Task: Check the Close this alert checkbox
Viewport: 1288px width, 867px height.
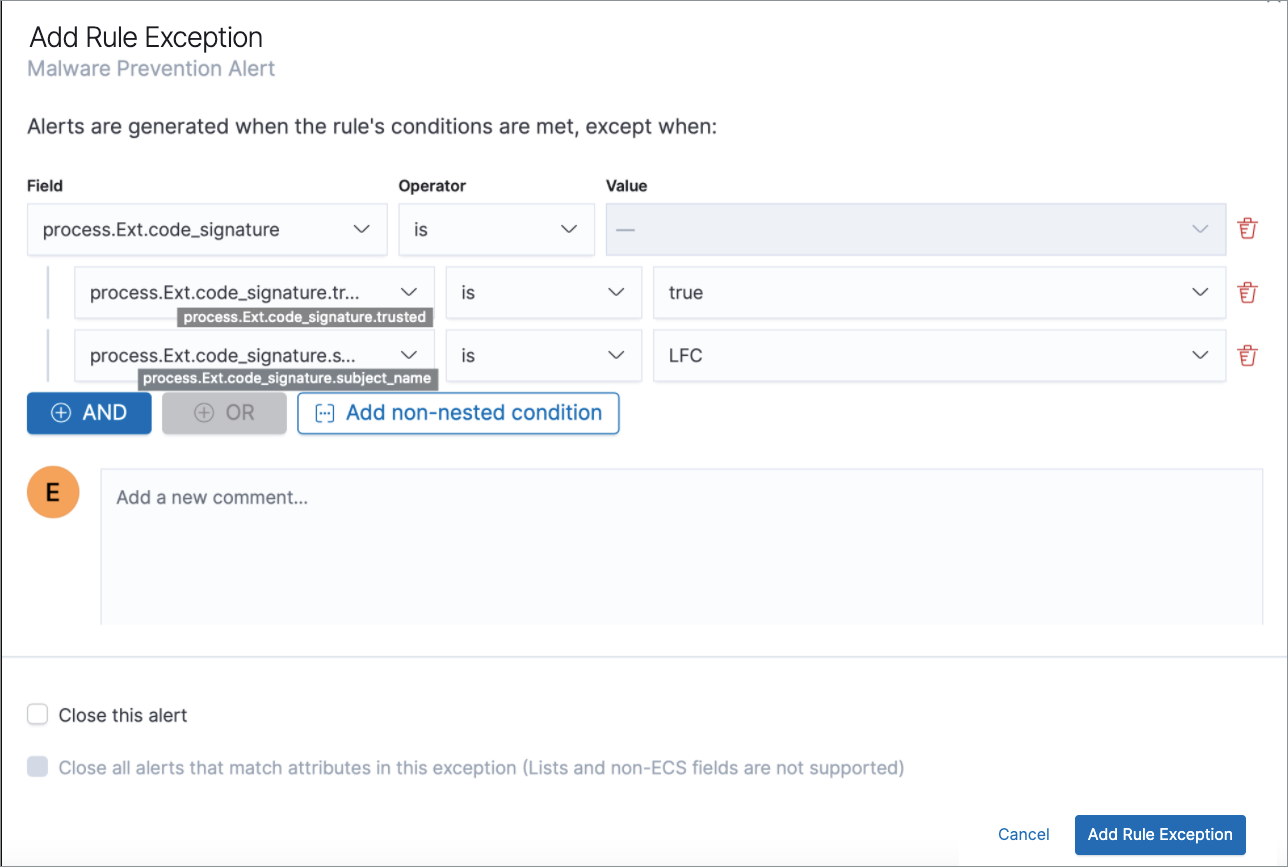Action: pos(37,714)
